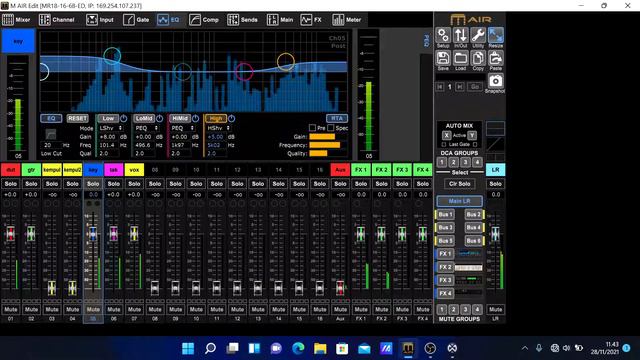Open File Explorer from taskbar
Viewport: 640px width, 360px height.
click(320, 348)
